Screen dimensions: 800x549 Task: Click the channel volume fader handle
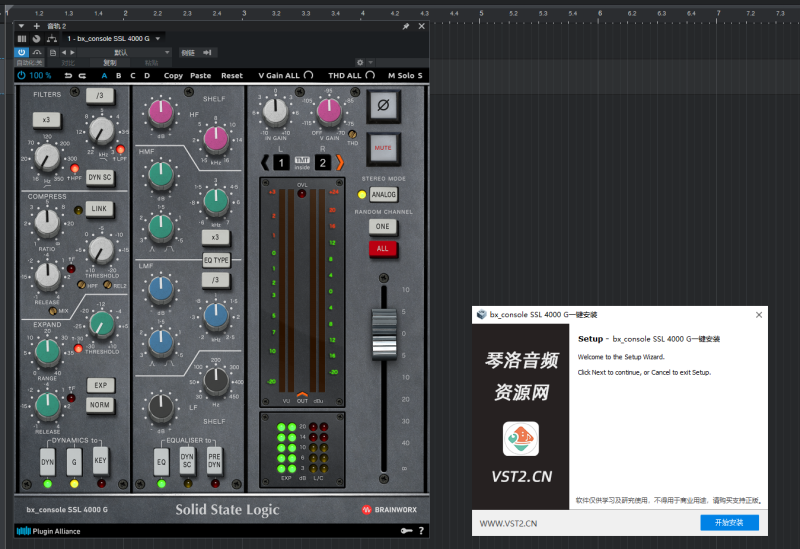tap(384, 334)
